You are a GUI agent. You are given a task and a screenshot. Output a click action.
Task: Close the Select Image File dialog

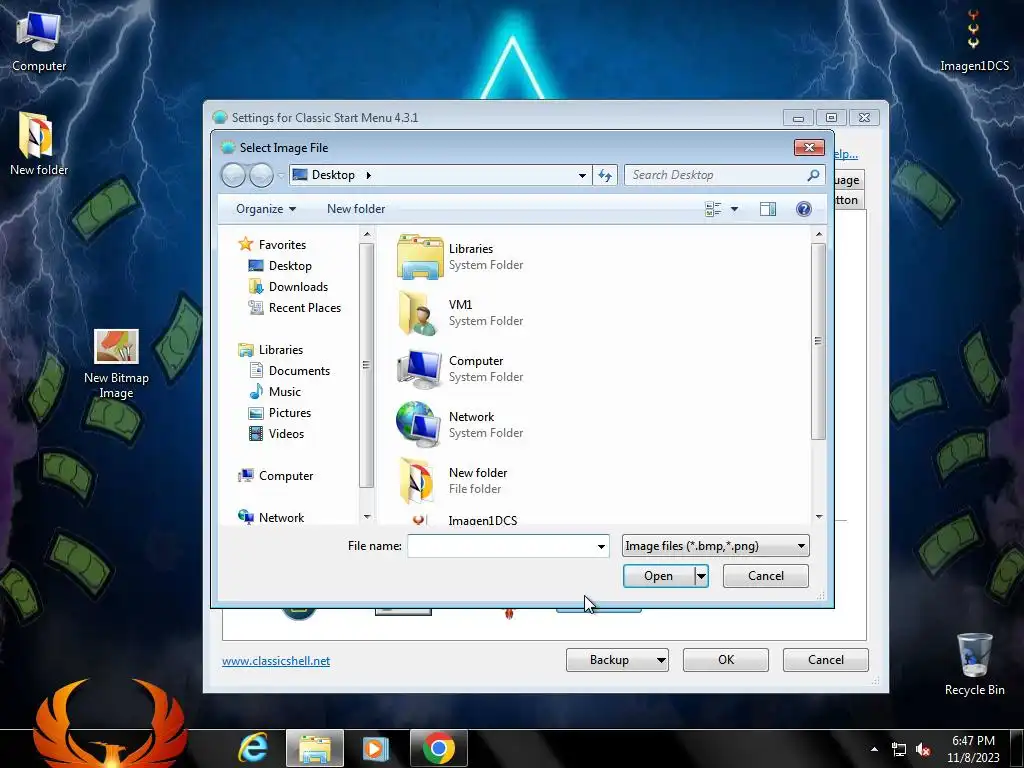click(x=809, y=148)
